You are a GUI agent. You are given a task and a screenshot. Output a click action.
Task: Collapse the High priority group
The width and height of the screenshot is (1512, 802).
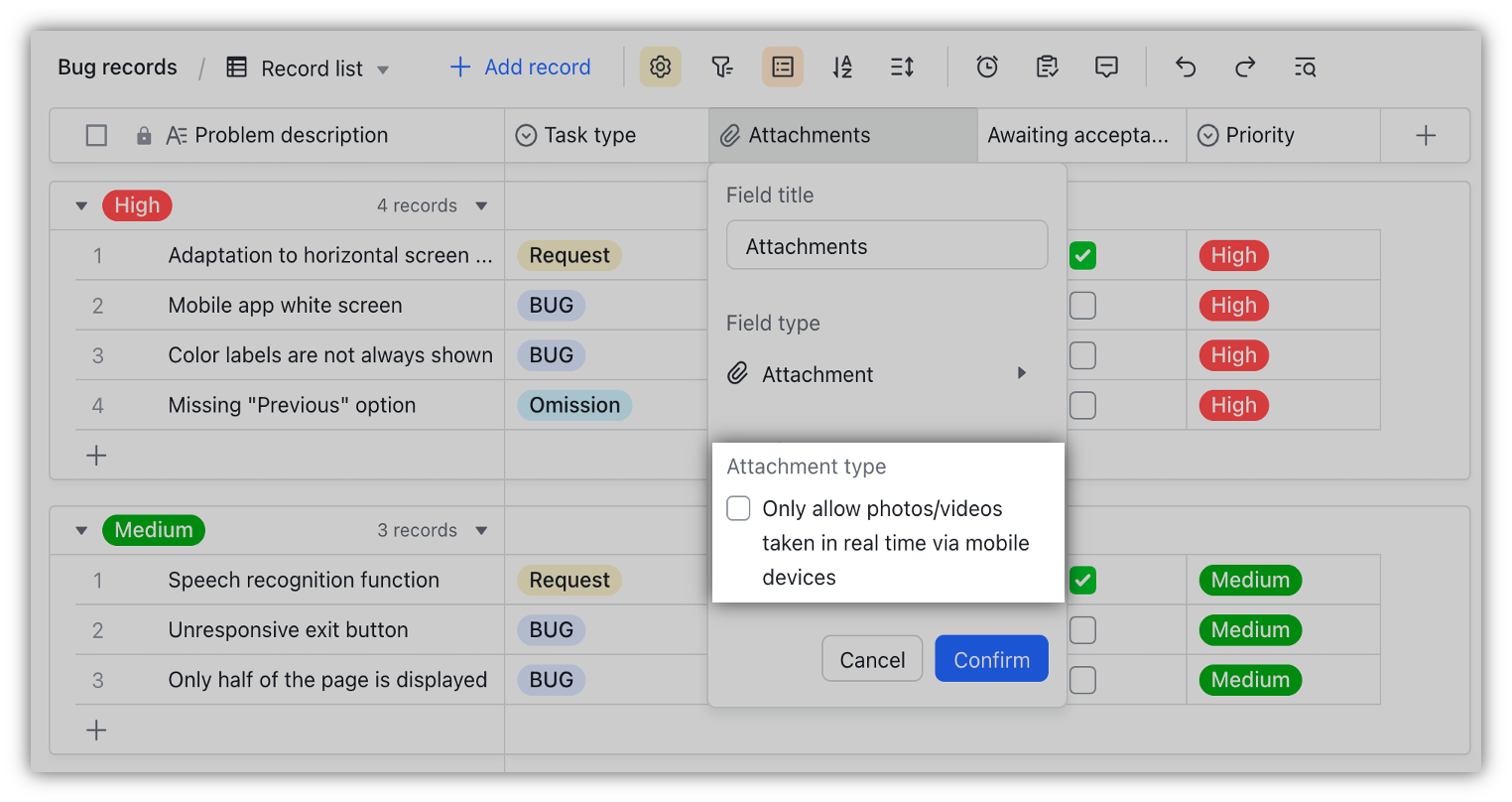pos(81,206)
